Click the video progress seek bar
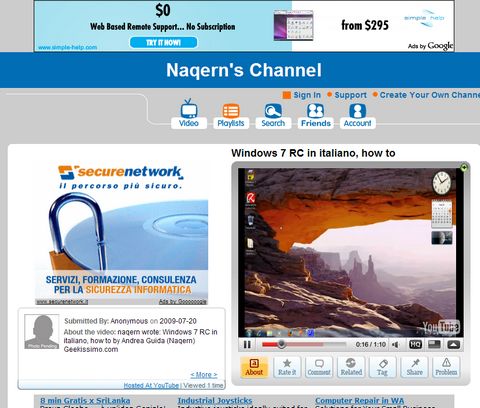480x408 pixels. click(x=304, y=344)
